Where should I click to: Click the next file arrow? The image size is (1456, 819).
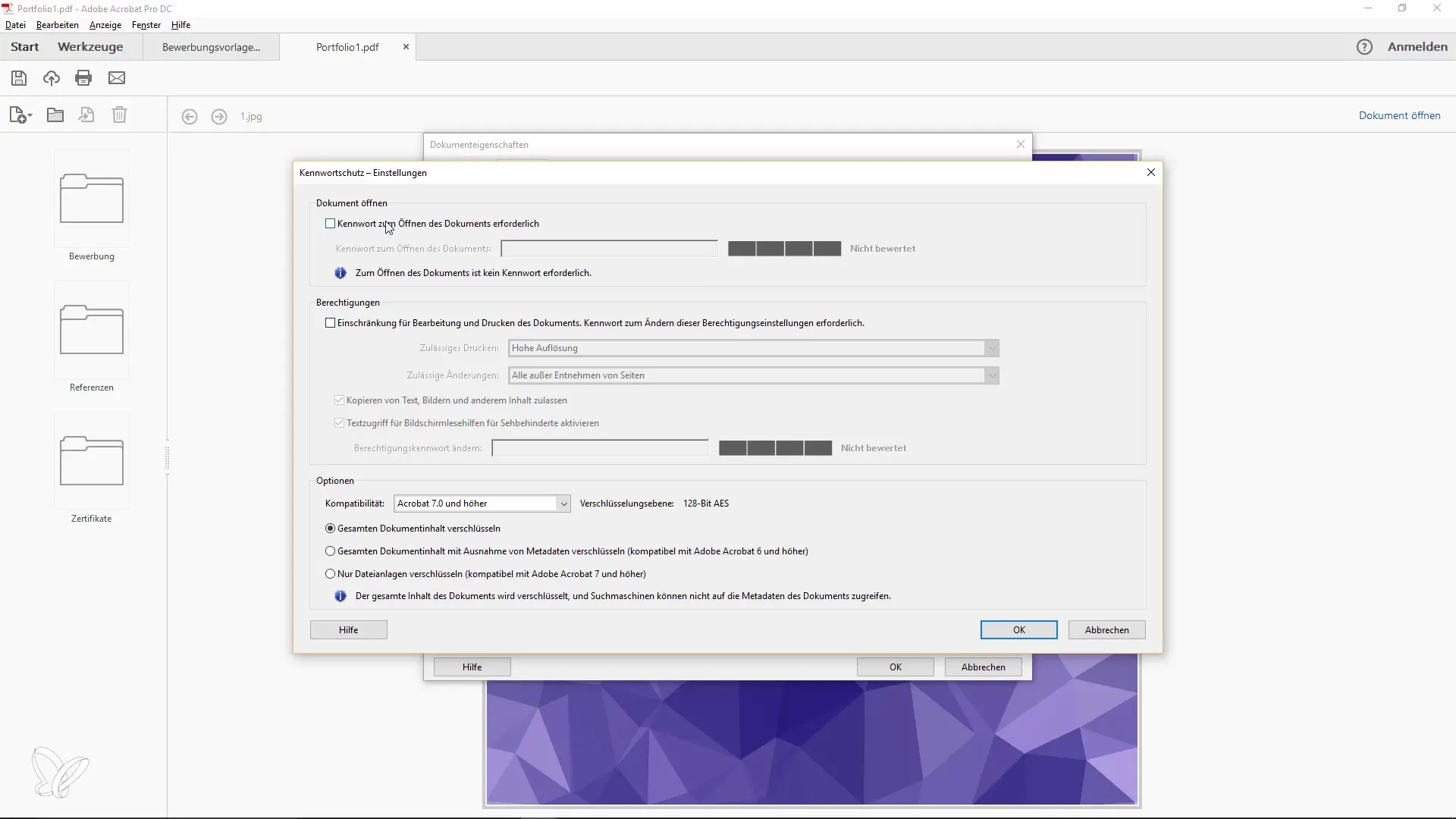coord(219,117)
